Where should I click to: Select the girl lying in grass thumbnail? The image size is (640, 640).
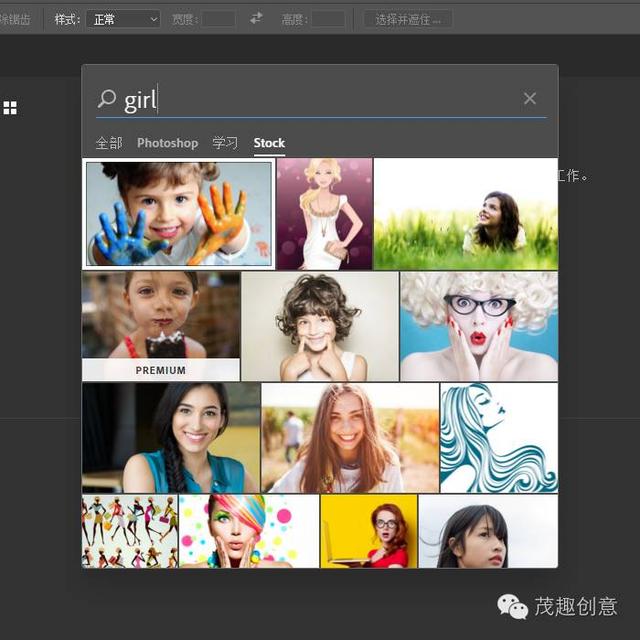466,214
